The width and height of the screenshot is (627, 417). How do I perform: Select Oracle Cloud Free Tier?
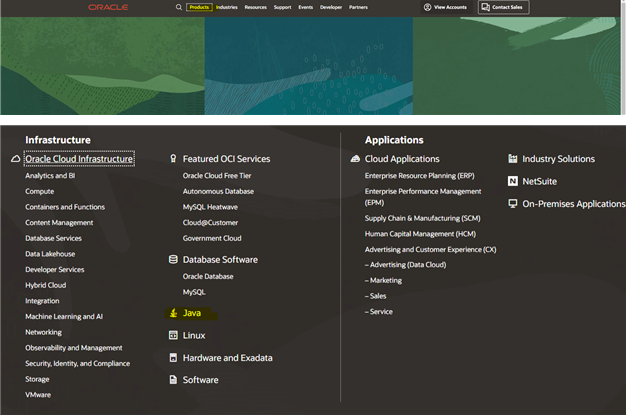point(217,176)
